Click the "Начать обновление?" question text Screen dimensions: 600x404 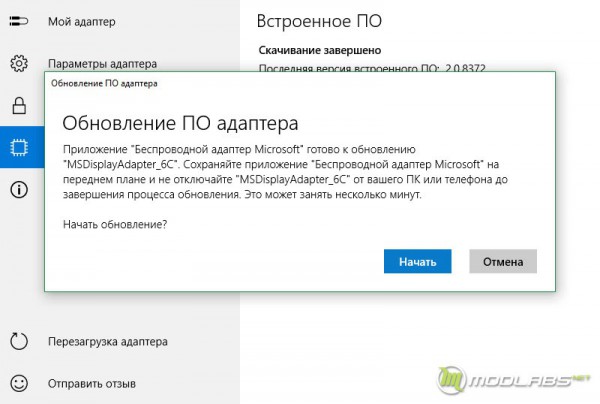click(x=114, y=224)
